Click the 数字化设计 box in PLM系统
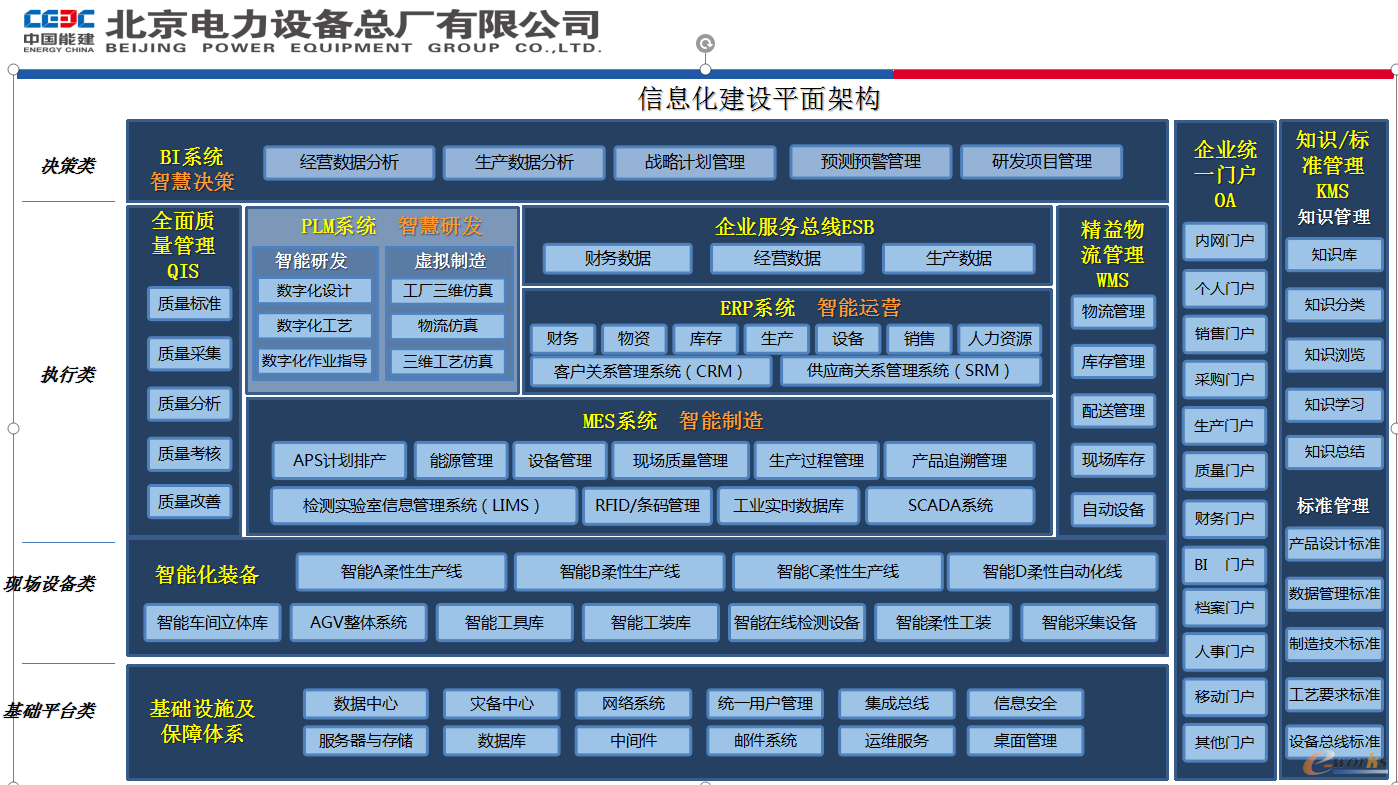This screenshot has width=1398, height=785. click(x=314, y=291)
